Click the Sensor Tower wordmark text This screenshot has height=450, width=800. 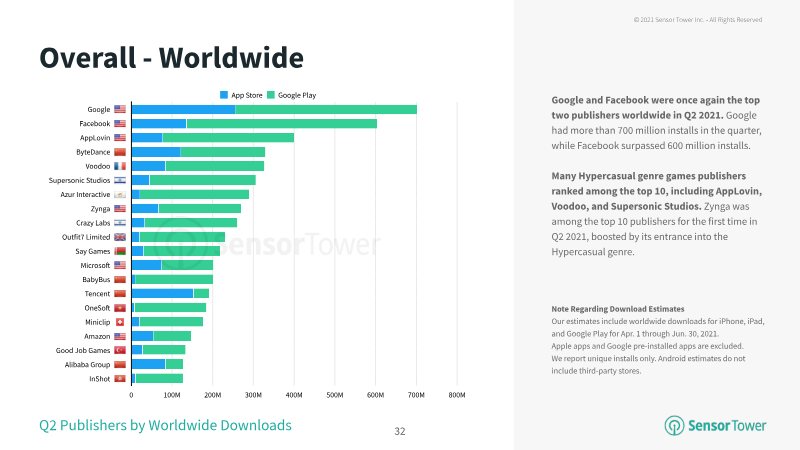(727, 426)
